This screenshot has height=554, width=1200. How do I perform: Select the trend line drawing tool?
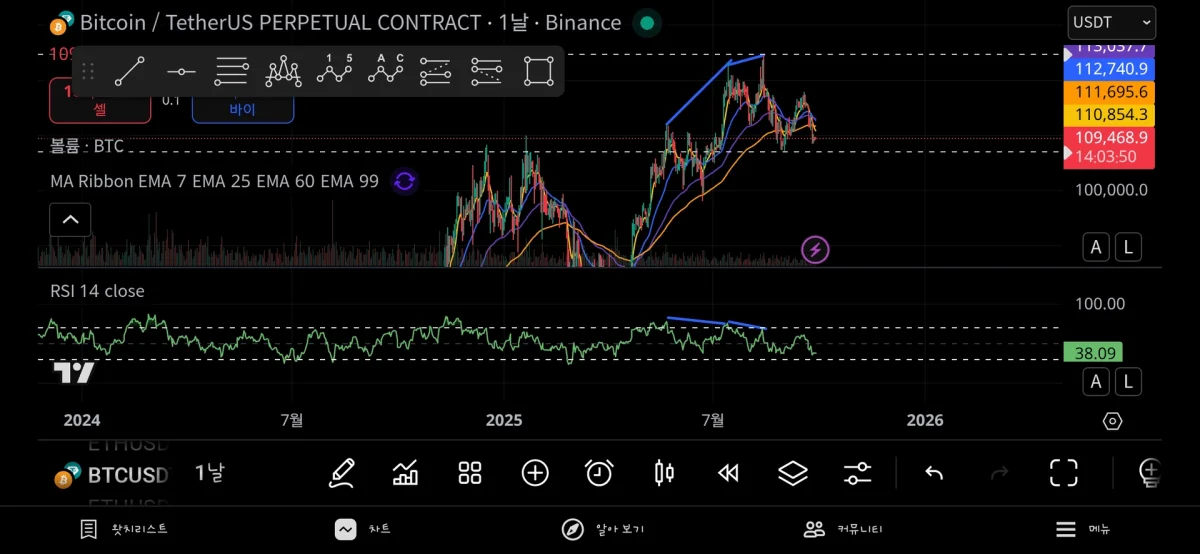[130, 71]
